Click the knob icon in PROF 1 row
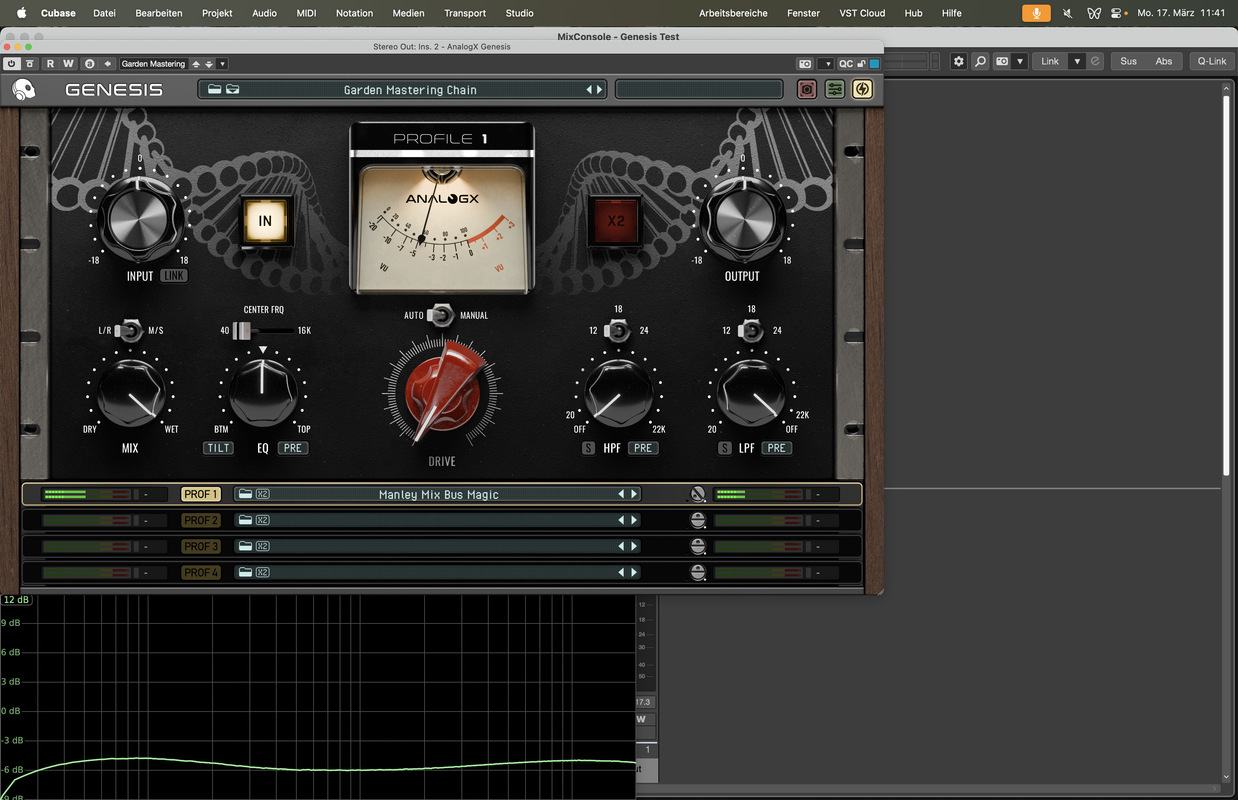 [x=697, y=494]
